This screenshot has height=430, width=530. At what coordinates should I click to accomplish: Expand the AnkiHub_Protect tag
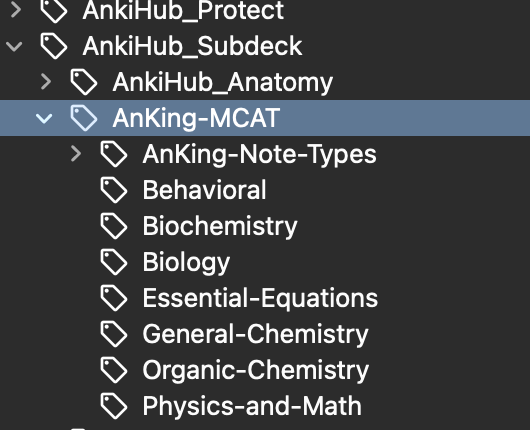[x=16, y=10]
